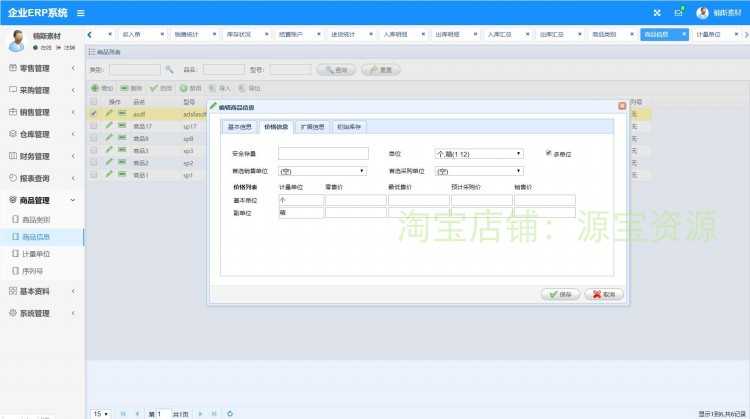Click the user avatar in the top right

pyautogui.click(x=702, y=13)
